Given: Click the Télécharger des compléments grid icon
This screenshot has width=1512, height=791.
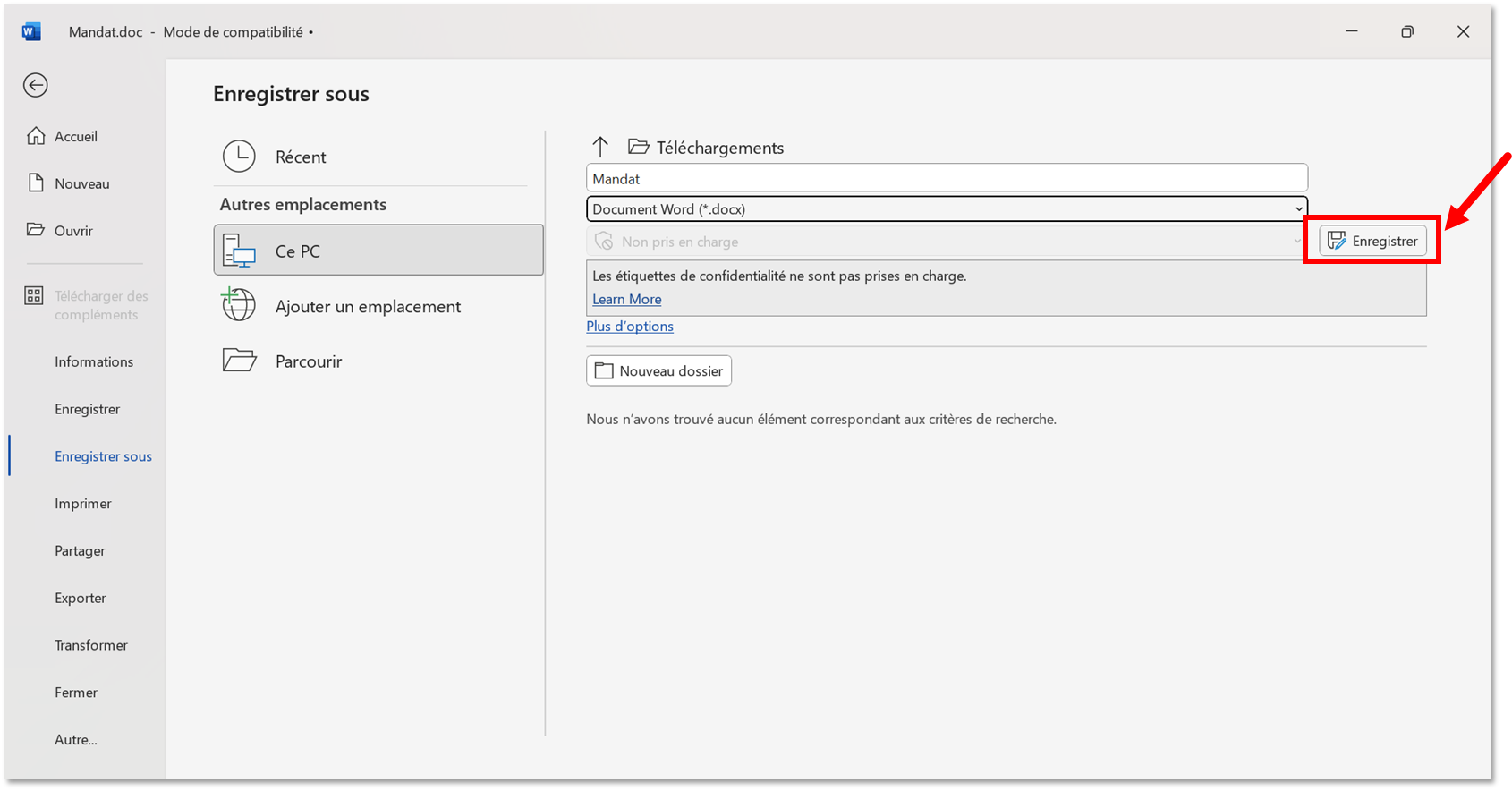Looking at the screenshot, I should tap(34, 295).
